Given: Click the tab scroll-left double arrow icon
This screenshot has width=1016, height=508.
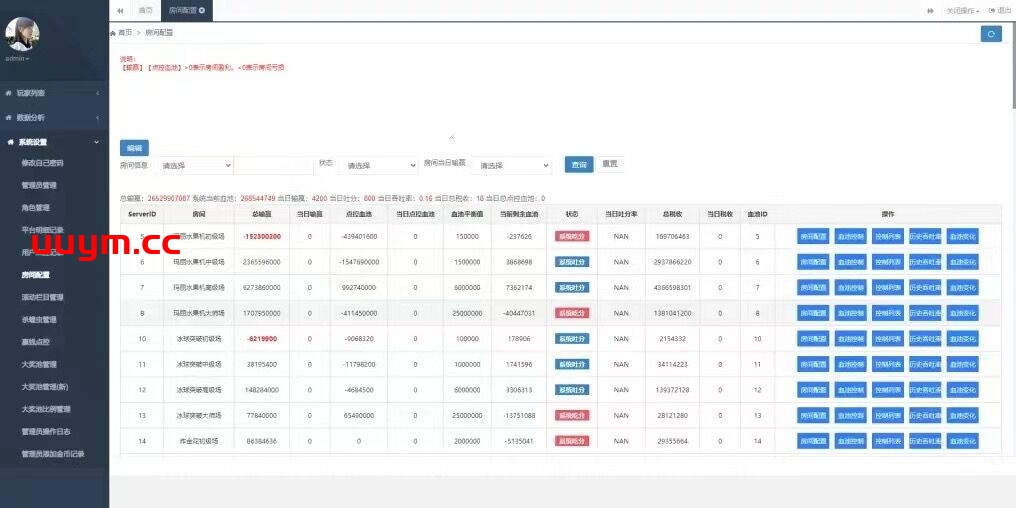Looking at the screenshot, I should pyautogui.click(x=121, y=10).
